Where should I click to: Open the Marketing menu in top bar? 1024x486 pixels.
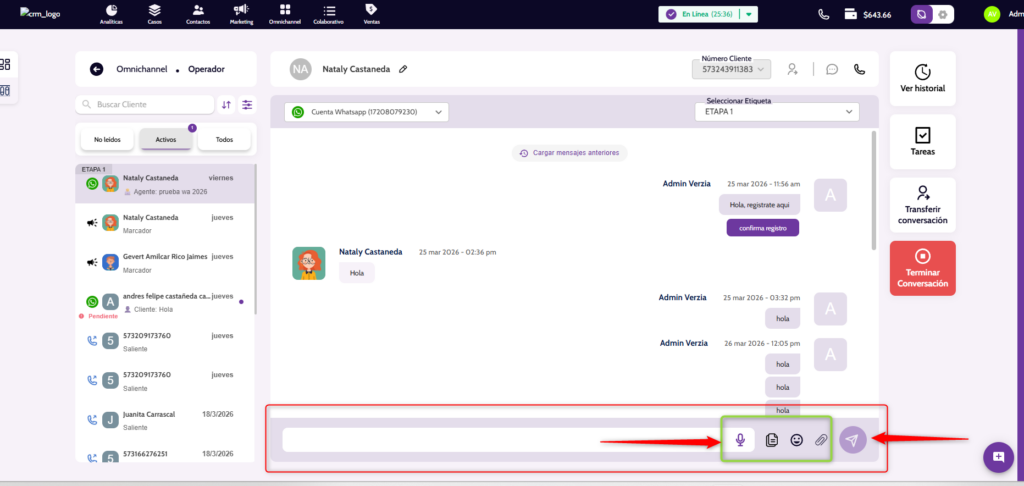[240, 14]
